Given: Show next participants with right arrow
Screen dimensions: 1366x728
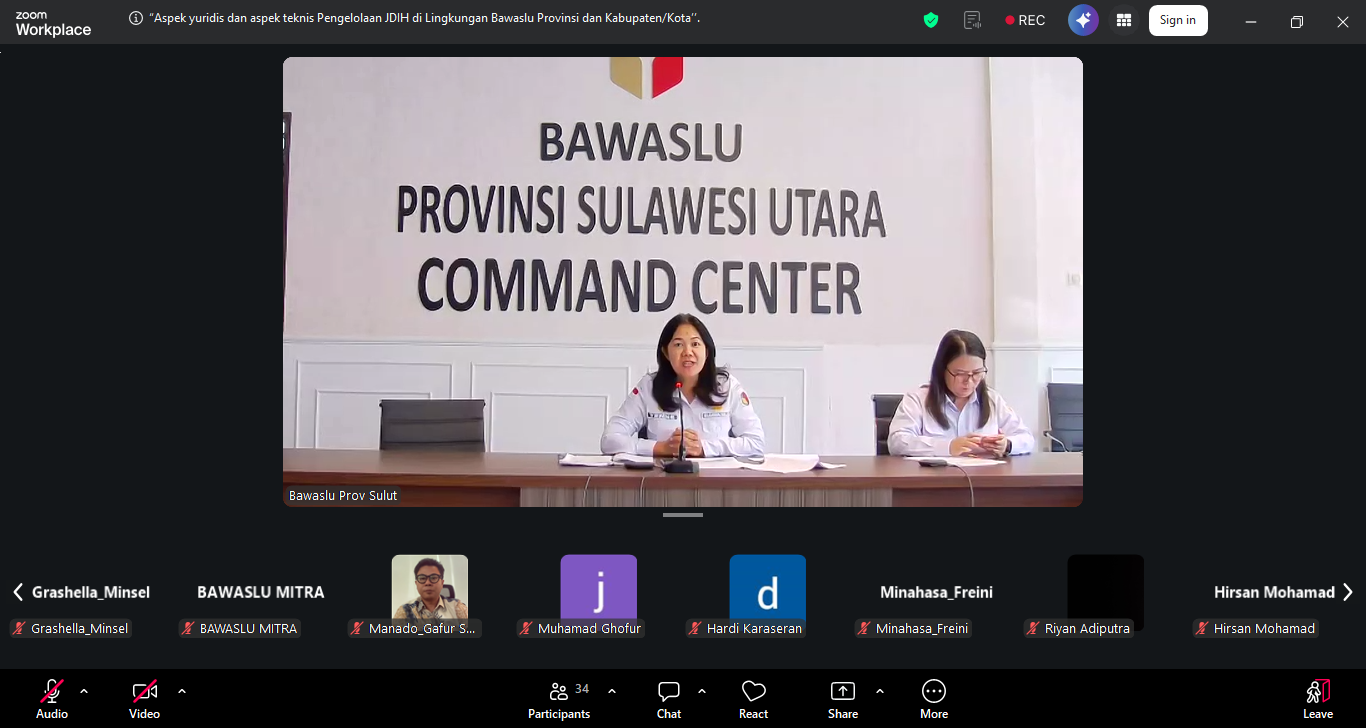Looking at the screenshot, I should tap(1348, 592).
